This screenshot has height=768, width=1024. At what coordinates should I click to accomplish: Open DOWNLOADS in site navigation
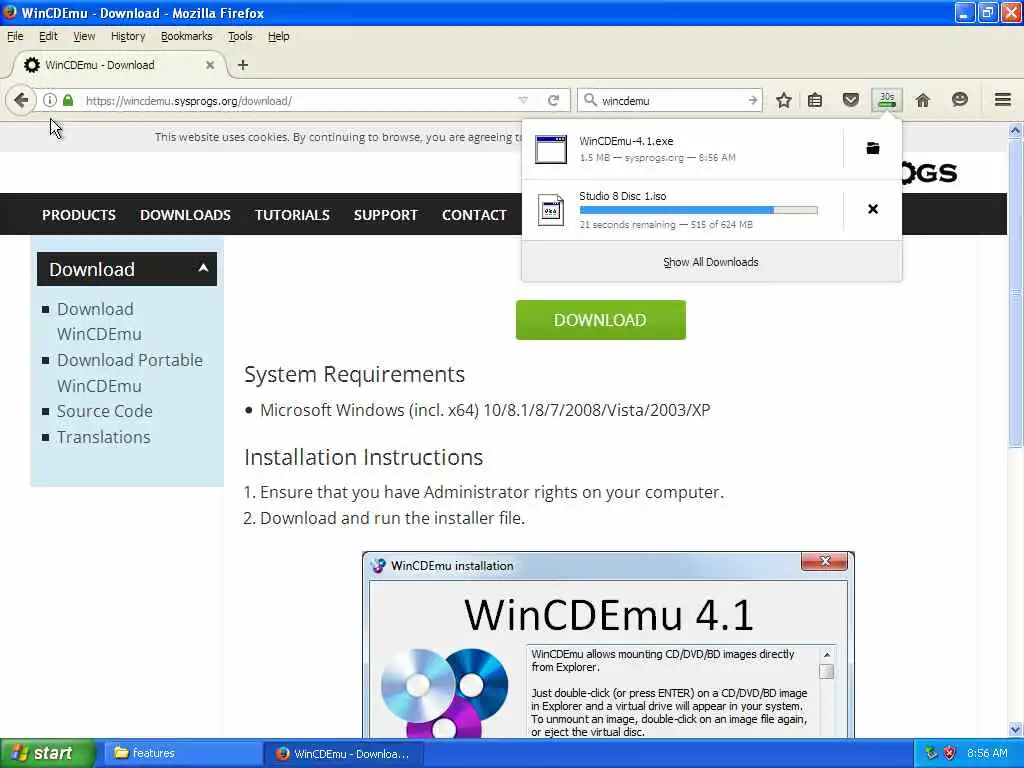(x=185, y=215)
